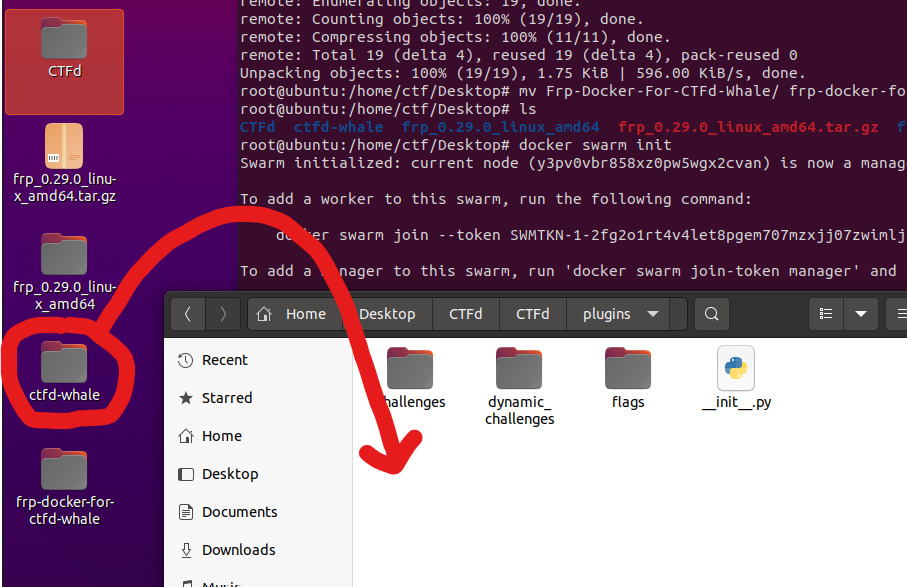Open Home in sidebar

tap(258, 436)
